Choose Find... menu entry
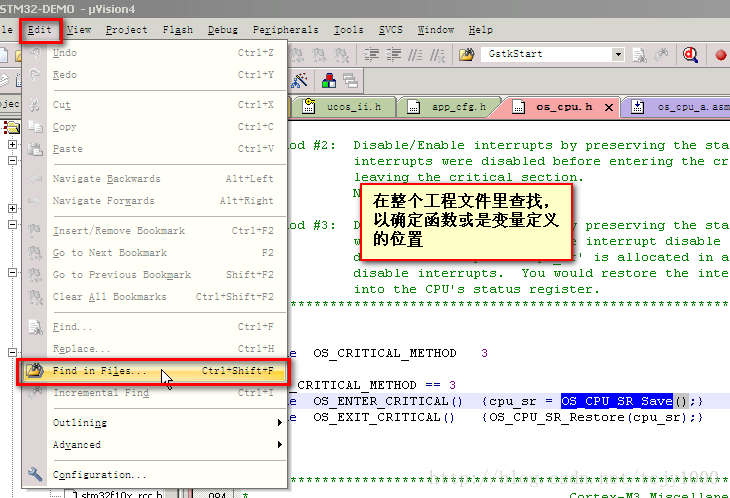Viewport: 730px width, 498px height. [155, 327]
